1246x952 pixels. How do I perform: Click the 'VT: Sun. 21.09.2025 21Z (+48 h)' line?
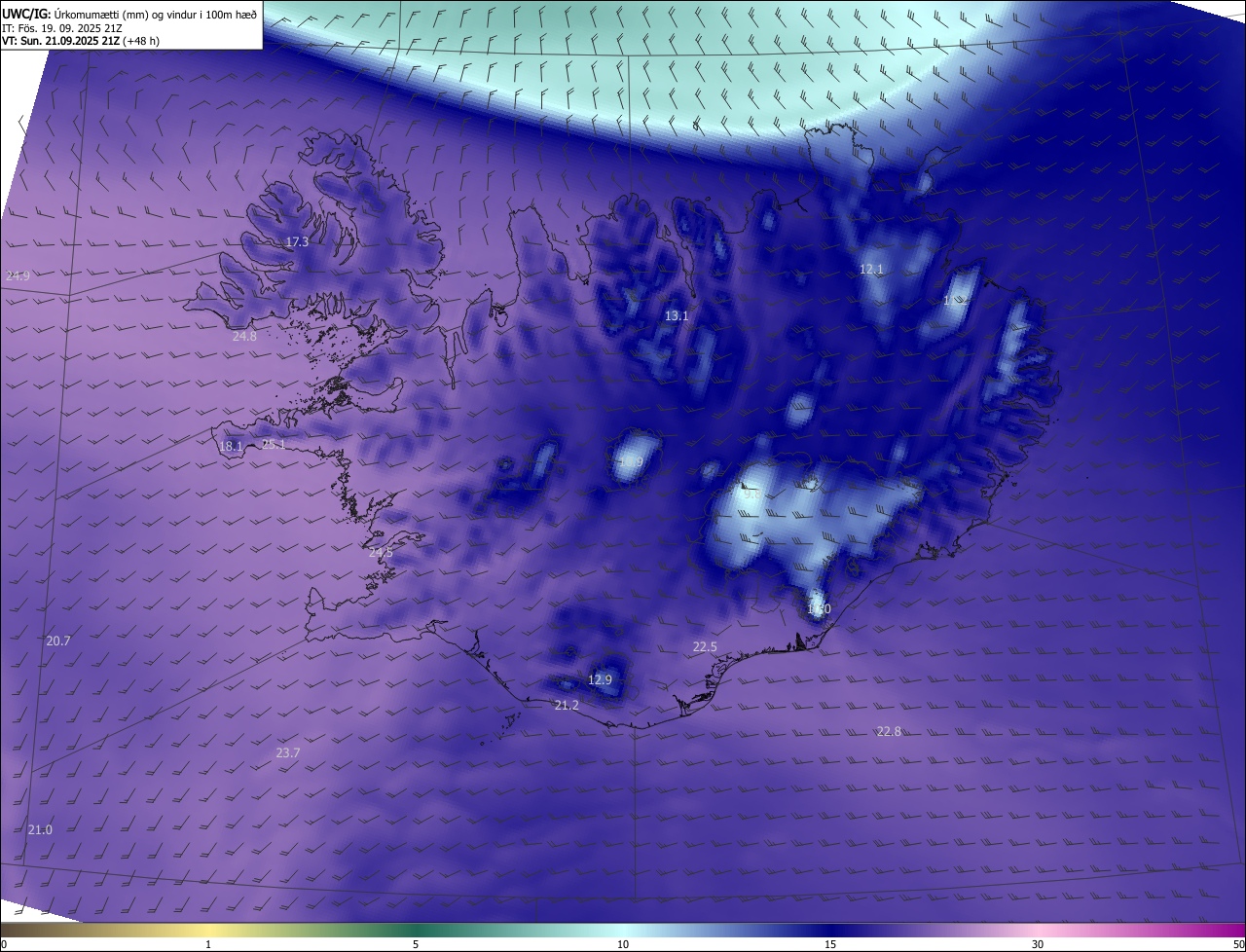(80, 41)
